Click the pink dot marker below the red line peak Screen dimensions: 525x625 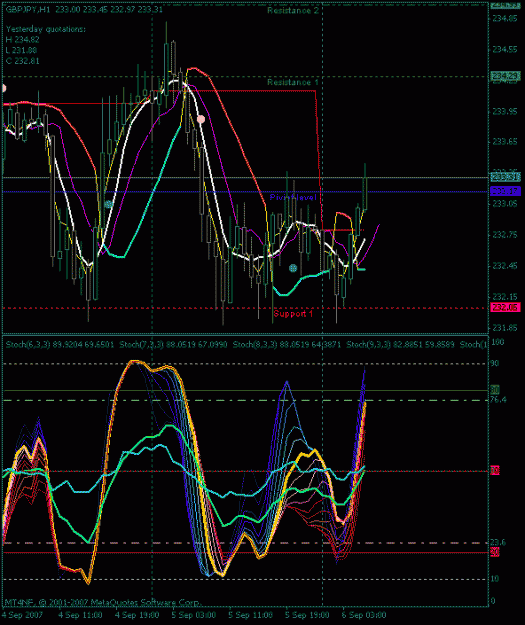click(x=201, y=119)
